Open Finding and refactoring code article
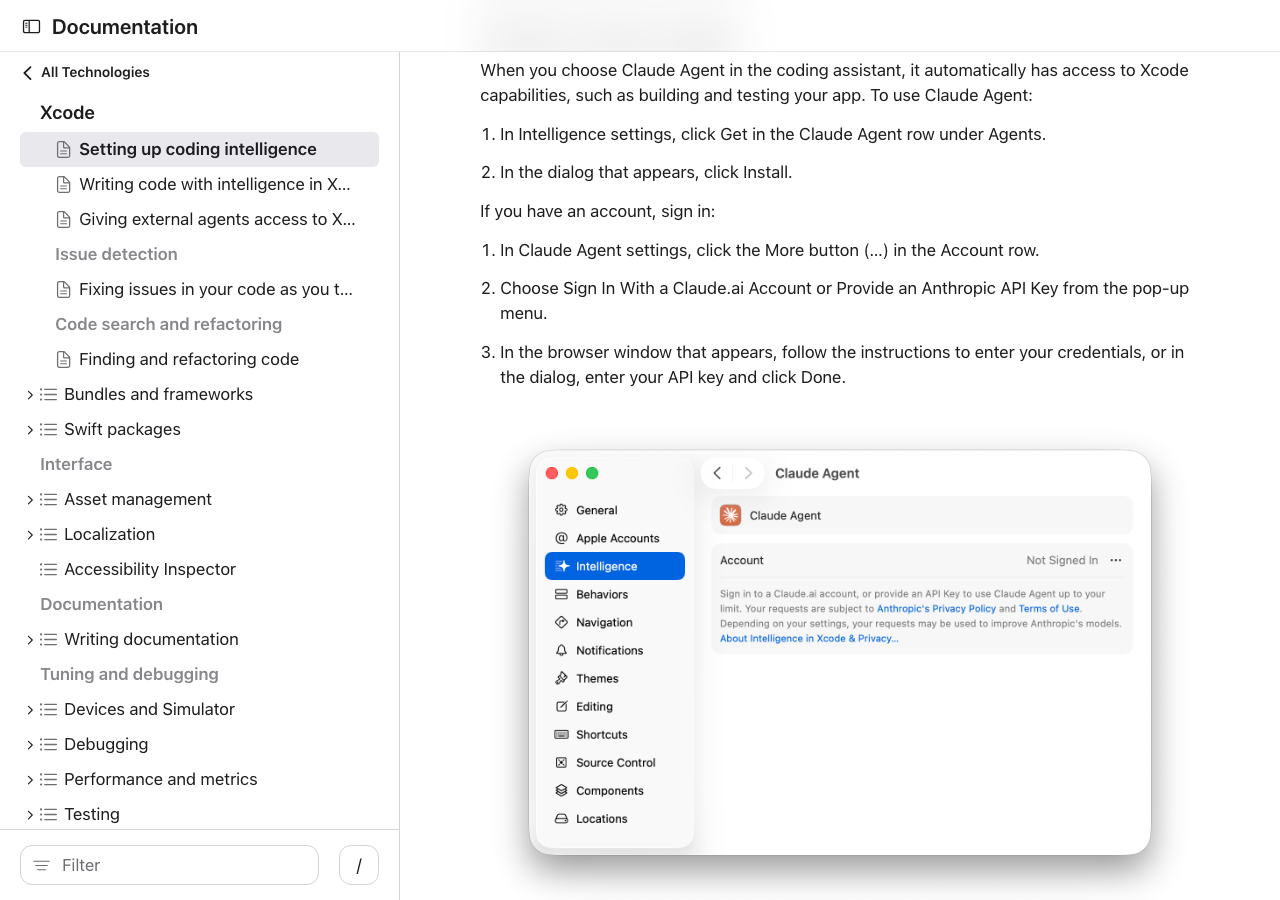 tap(188, 359)
